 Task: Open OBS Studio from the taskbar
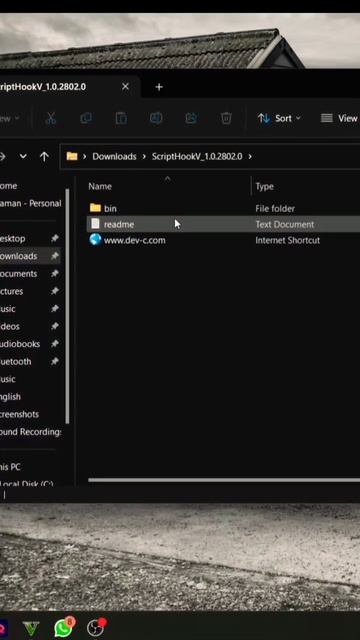click(96, 628)
